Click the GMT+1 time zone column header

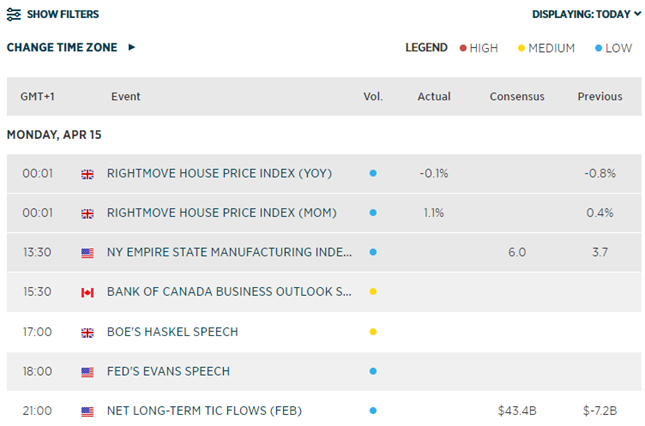tap(39, 97)
